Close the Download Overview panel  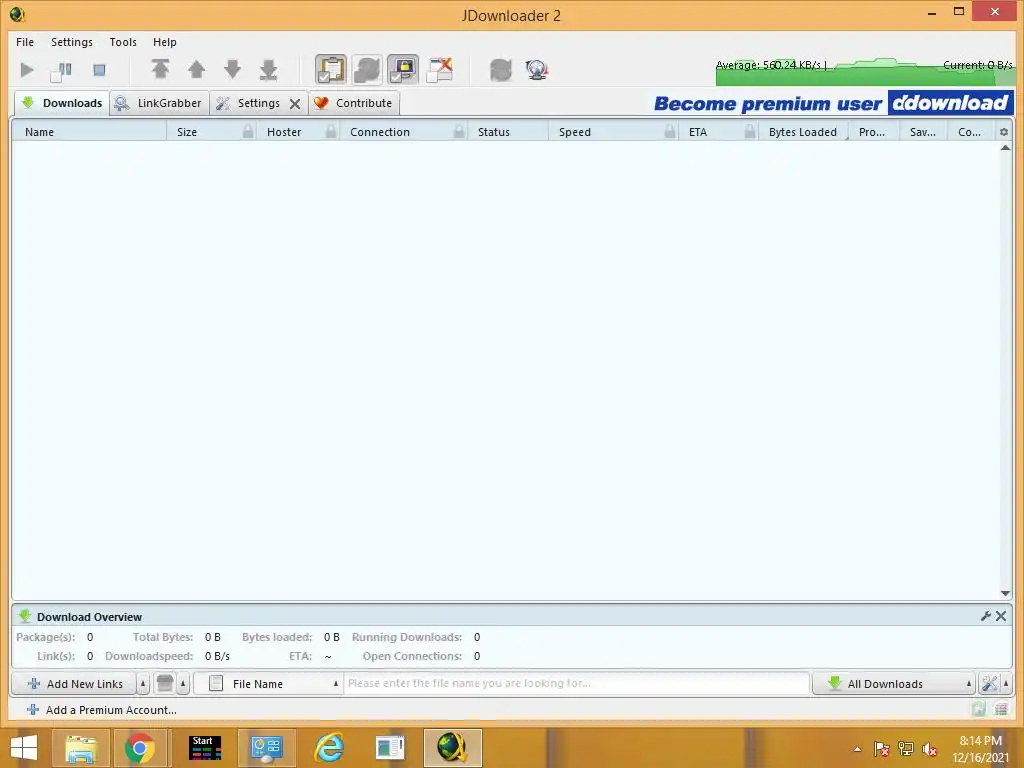click(x=1001, y=616)
